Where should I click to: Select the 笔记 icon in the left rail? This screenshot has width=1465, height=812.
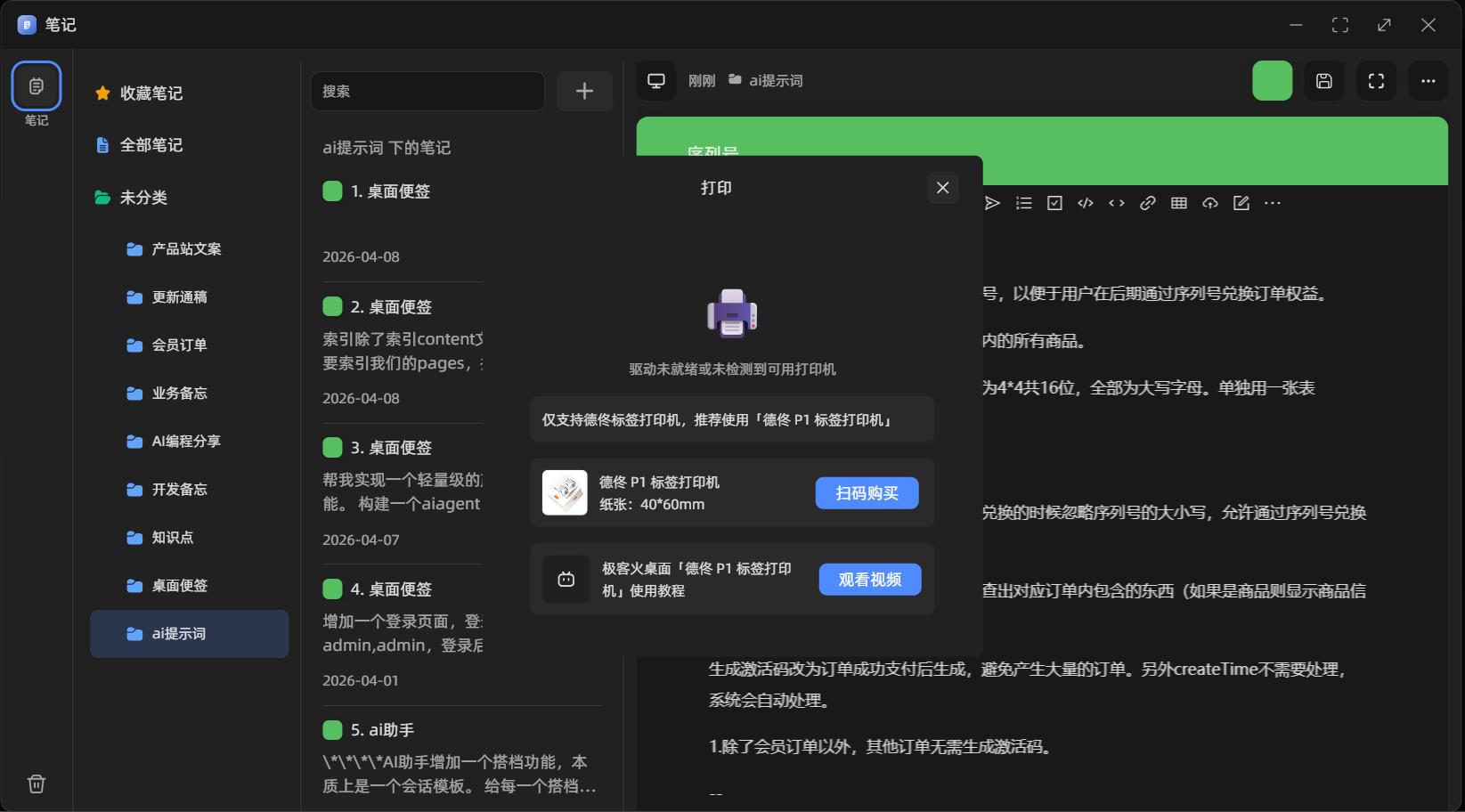(37, 85)
